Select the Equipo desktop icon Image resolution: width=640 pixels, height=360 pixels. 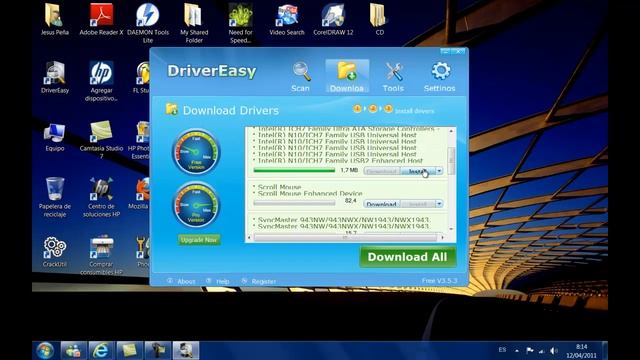pos(55,136)
